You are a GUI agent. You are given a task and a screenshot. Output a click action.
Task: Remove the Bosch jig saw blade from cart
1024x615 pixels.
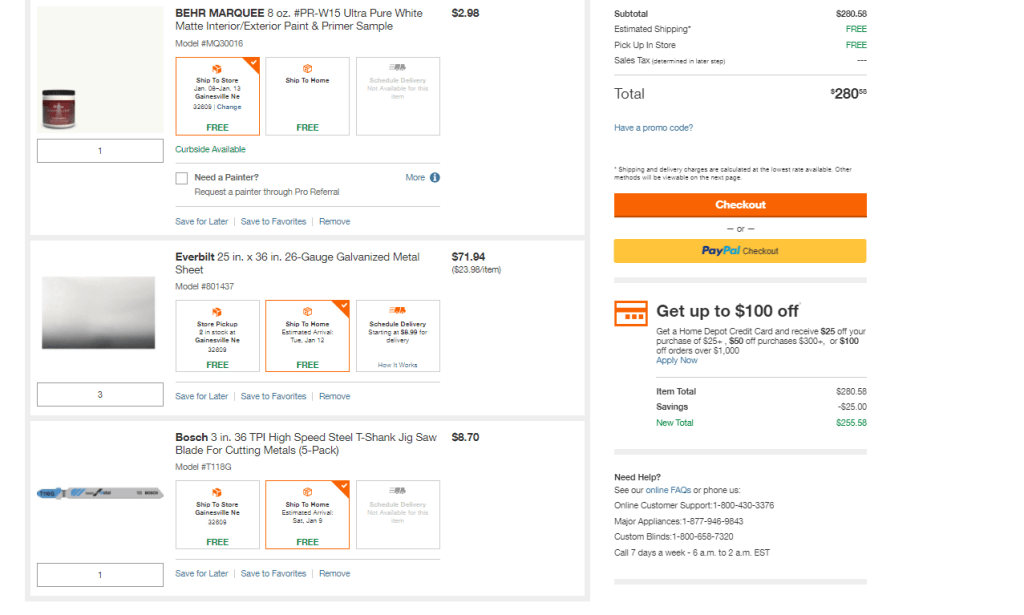(x=334, y=574)
